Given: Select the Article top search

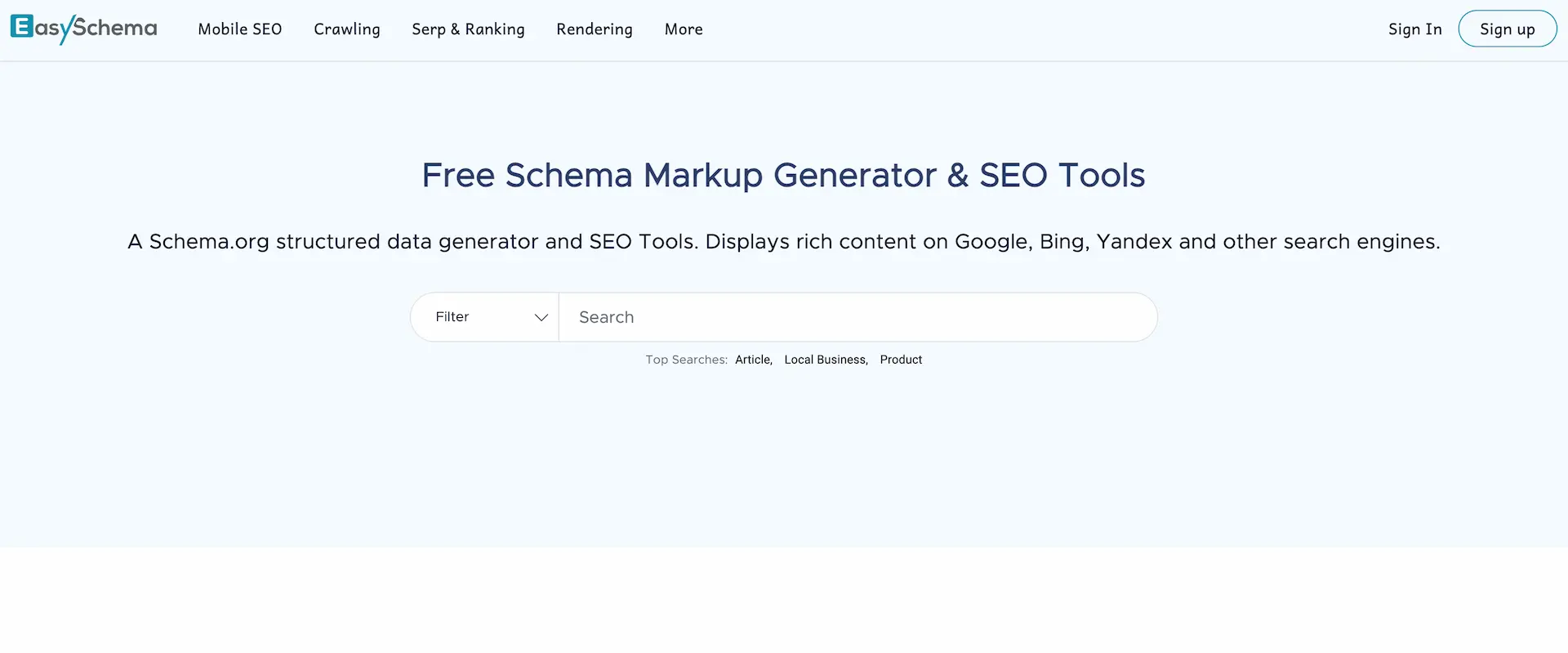Looking at the screenshot, I should point(754,360).
